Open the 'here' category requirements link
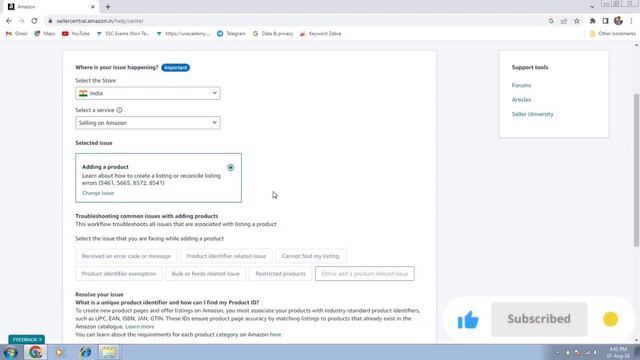 coord(276,335)
